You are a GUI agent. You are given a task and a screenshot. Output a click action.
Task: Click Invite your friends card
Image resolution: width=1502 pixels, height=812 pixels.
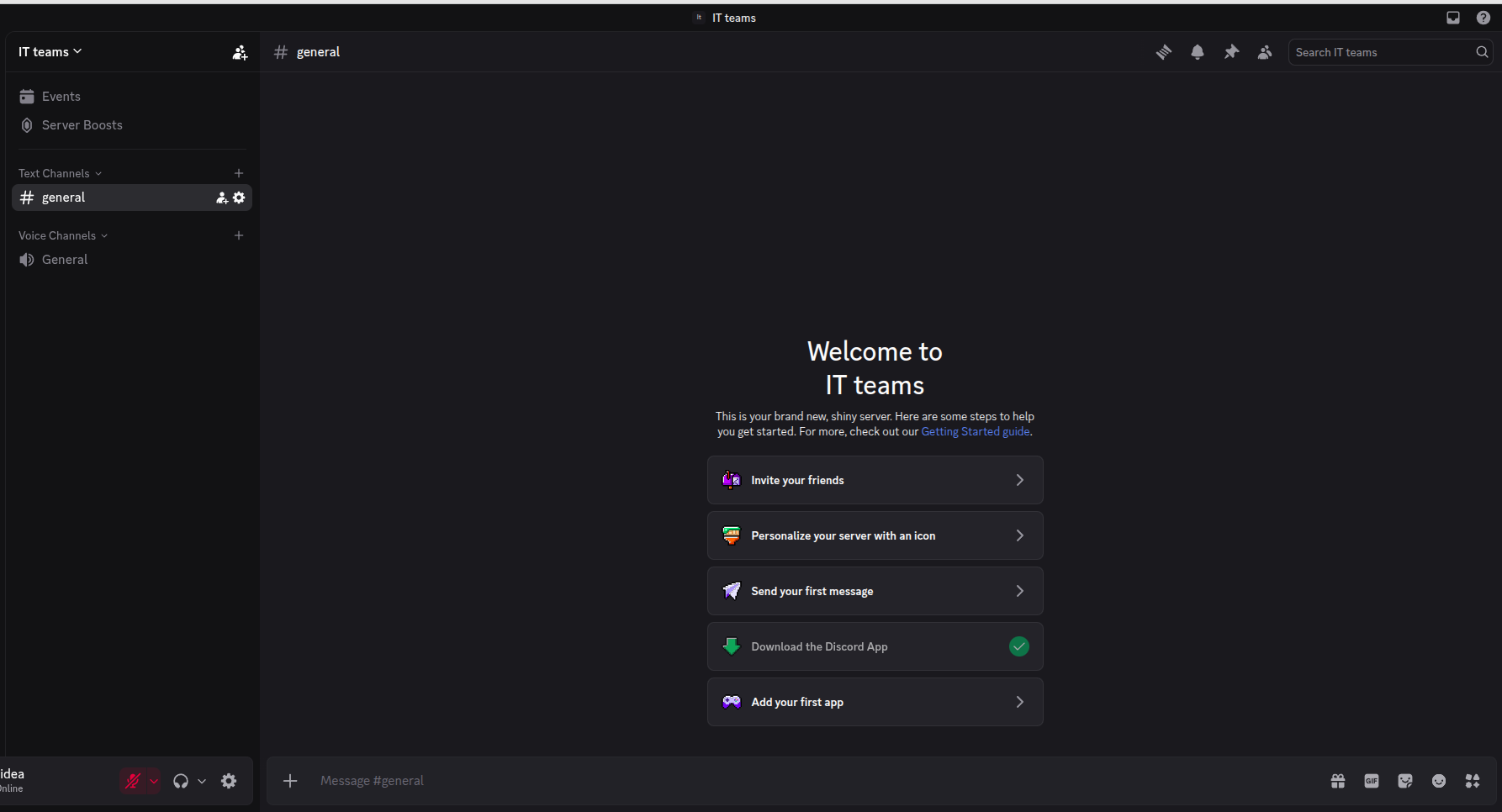pyautogui.click(x=875, y=480)
